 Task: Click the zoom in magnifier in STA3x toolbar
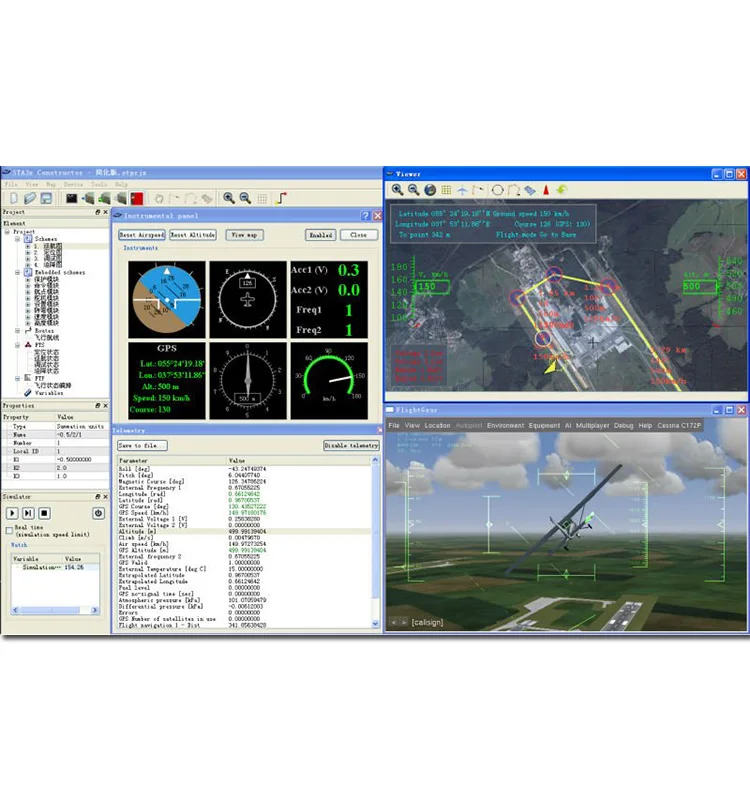(x=229, y=198)
